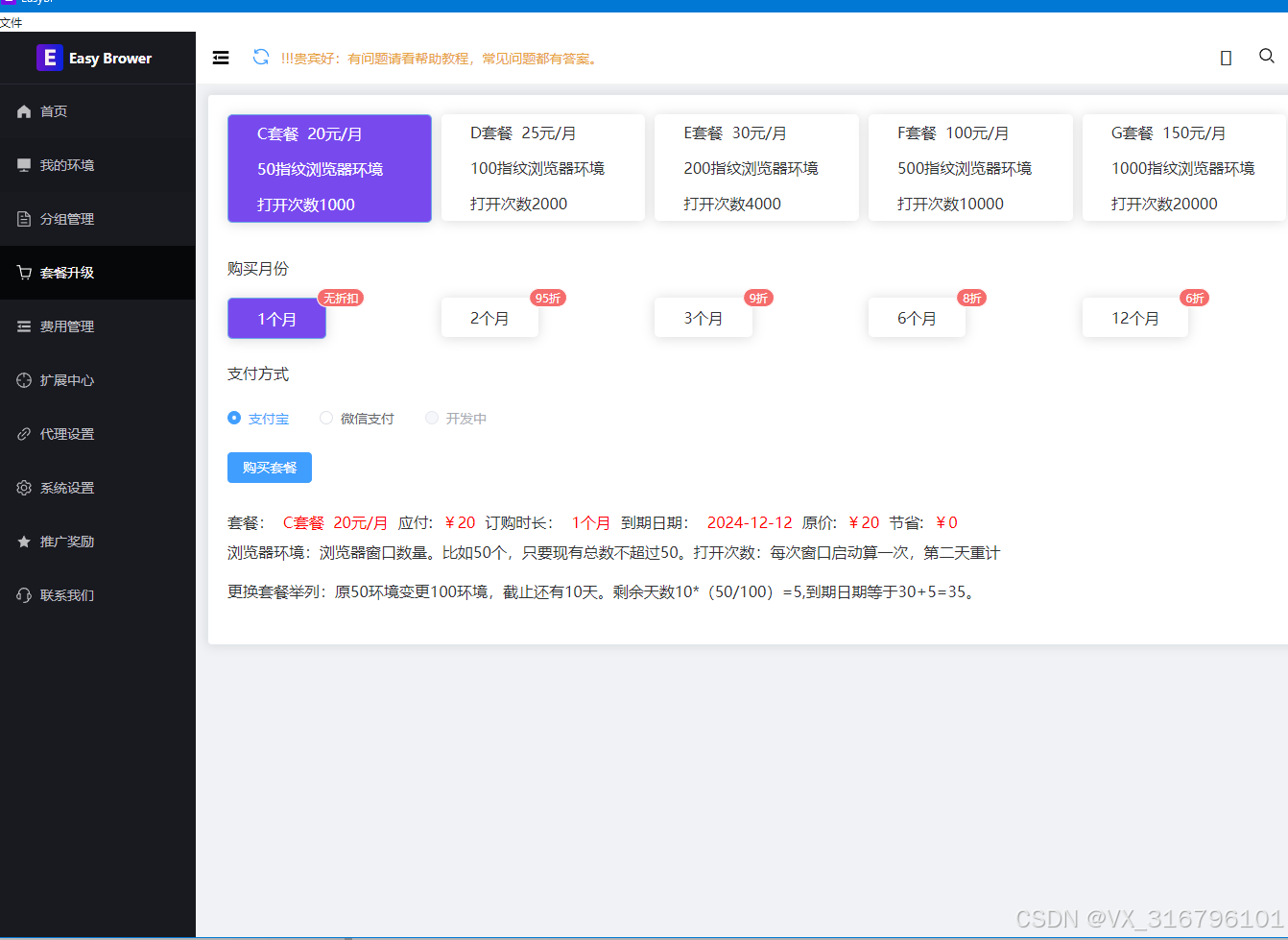Click the 购买套餐 purchase button

[269, 468]
